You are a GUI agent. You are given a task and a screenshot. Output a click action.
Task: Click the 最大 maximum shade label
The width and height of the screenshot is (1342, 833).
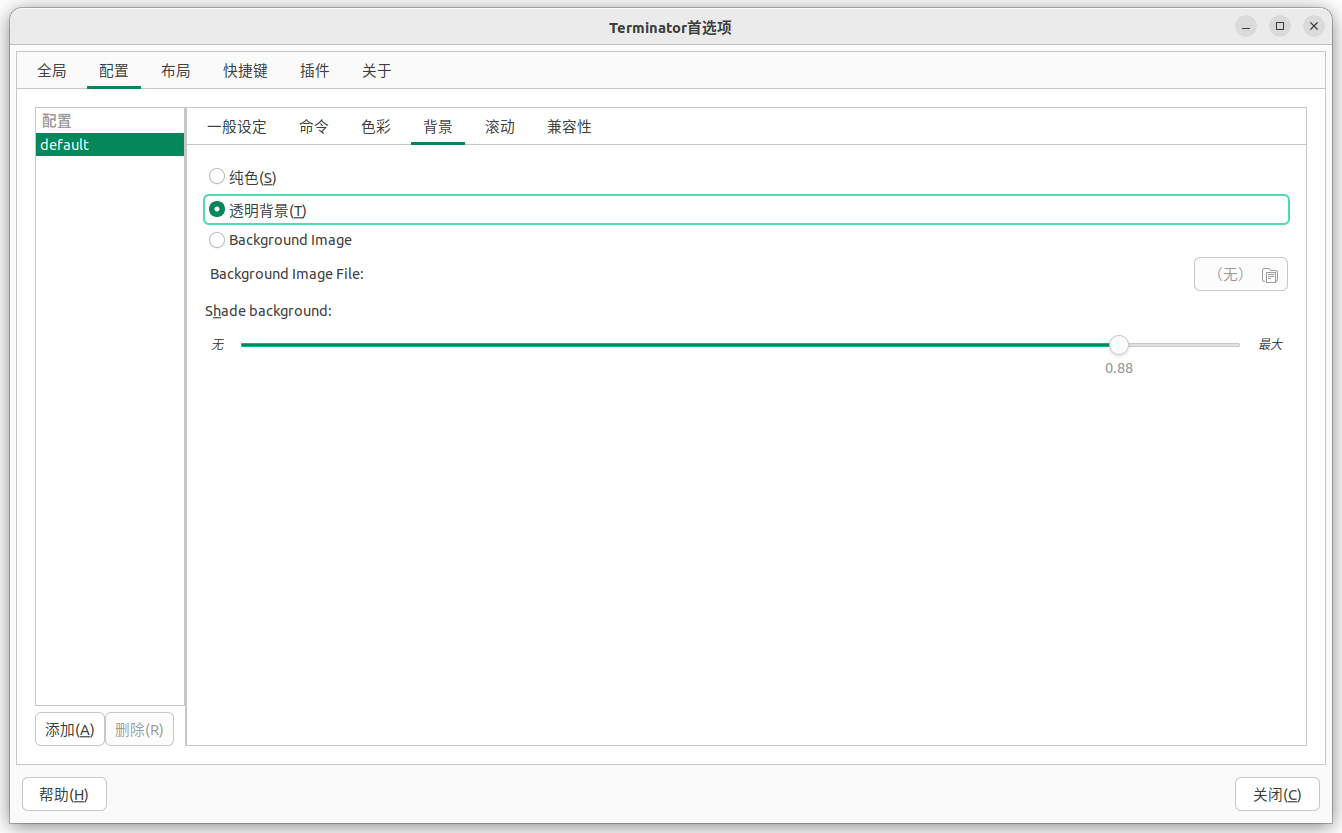pos(1270,345)
